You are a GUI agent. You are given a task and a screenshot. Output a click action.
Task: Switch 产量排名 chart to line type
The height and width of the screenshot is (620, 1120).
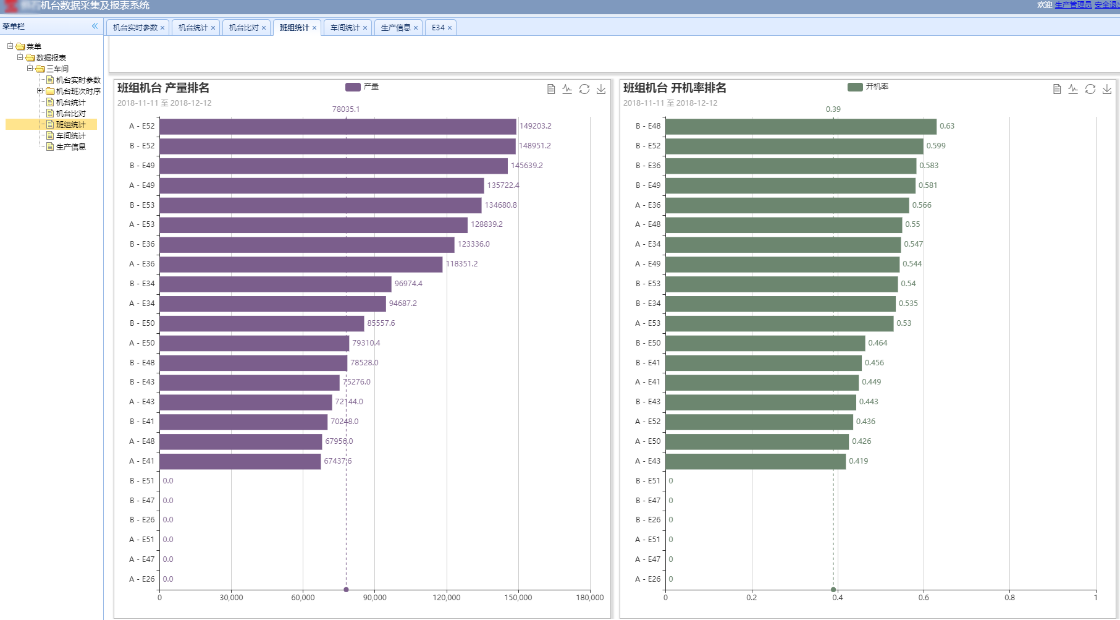click(567, 89)
